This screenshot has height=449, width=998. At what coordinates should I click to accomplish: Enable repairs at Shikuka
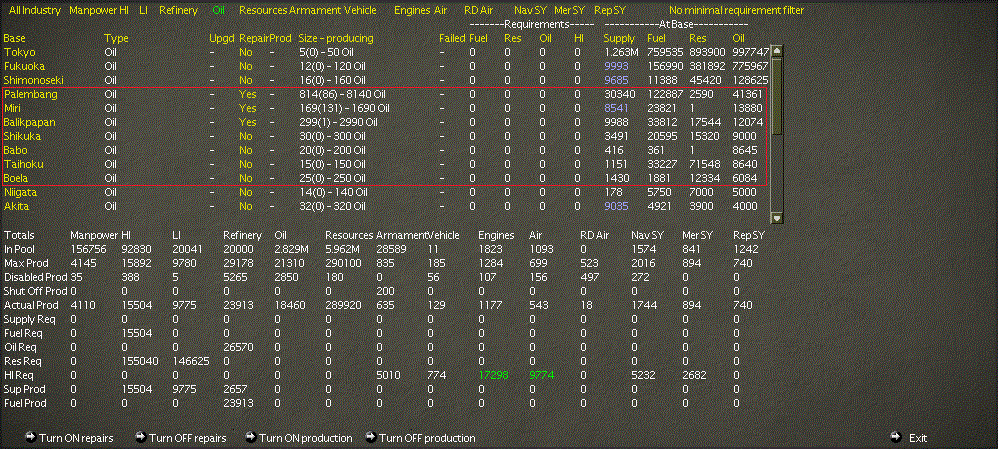point(246,136)
